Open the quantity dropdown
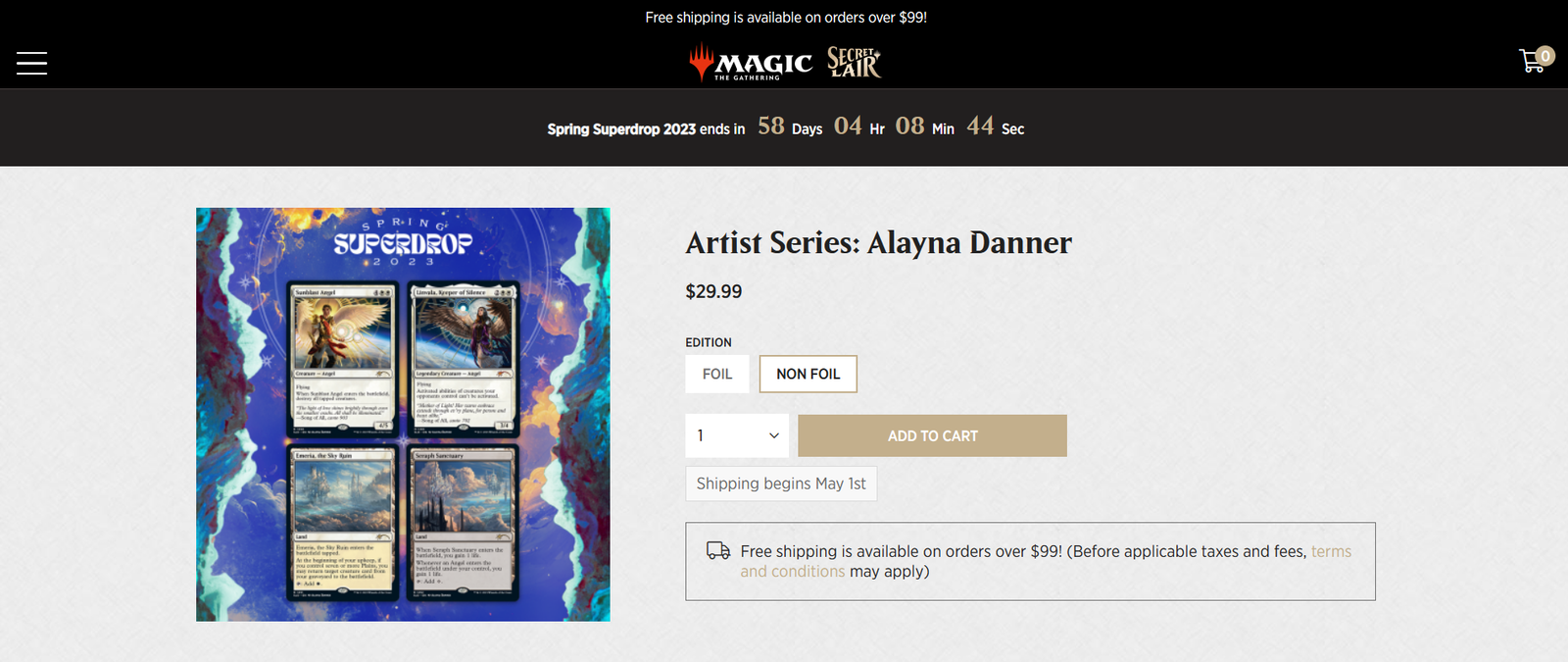This screenshot has width=1568, height=662. pyautogui.click(x=737, y=435)
